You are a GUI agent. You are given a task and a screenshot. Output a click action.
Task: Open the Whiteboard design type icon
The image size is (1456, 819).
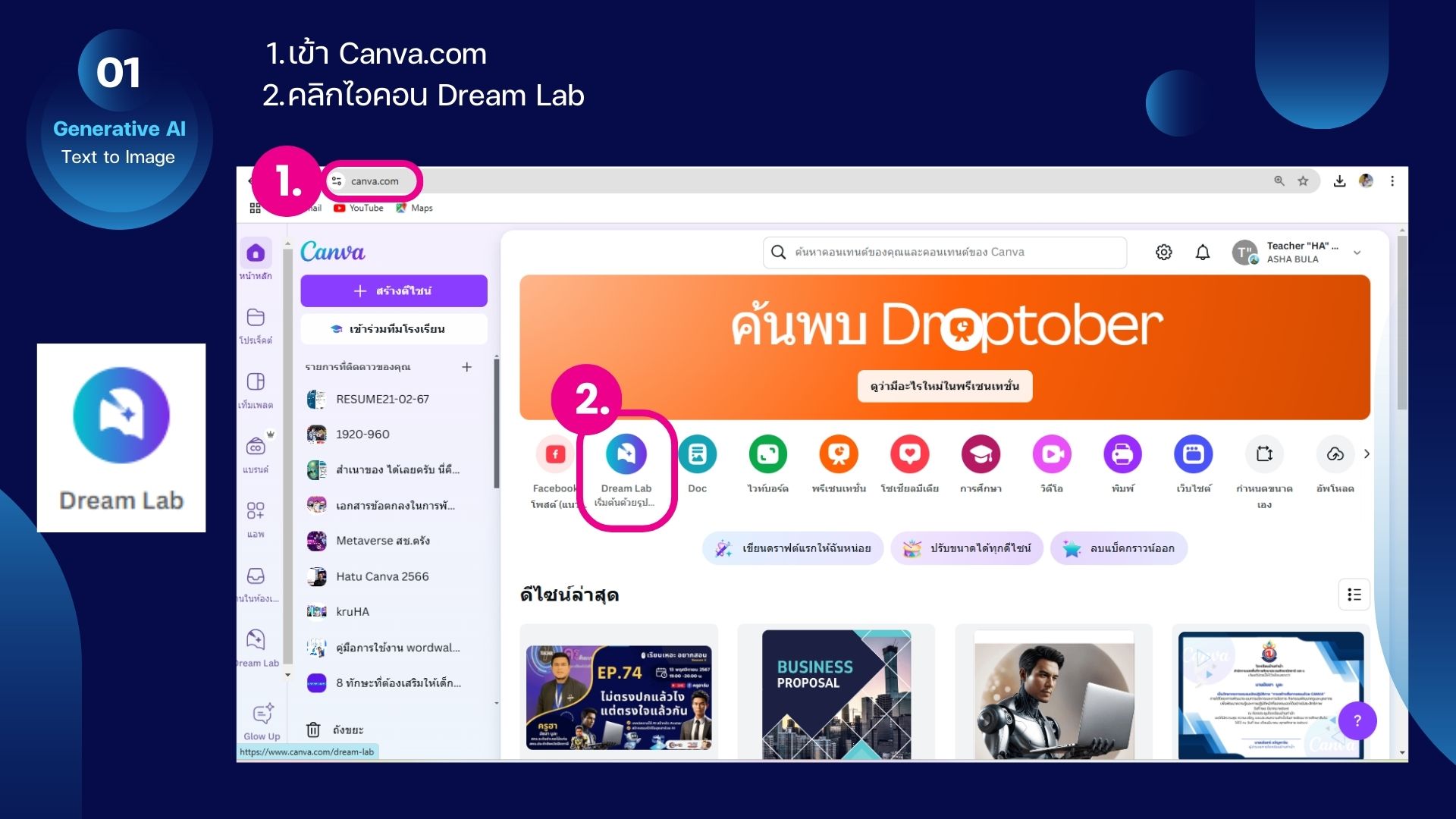tap(767, 454)
